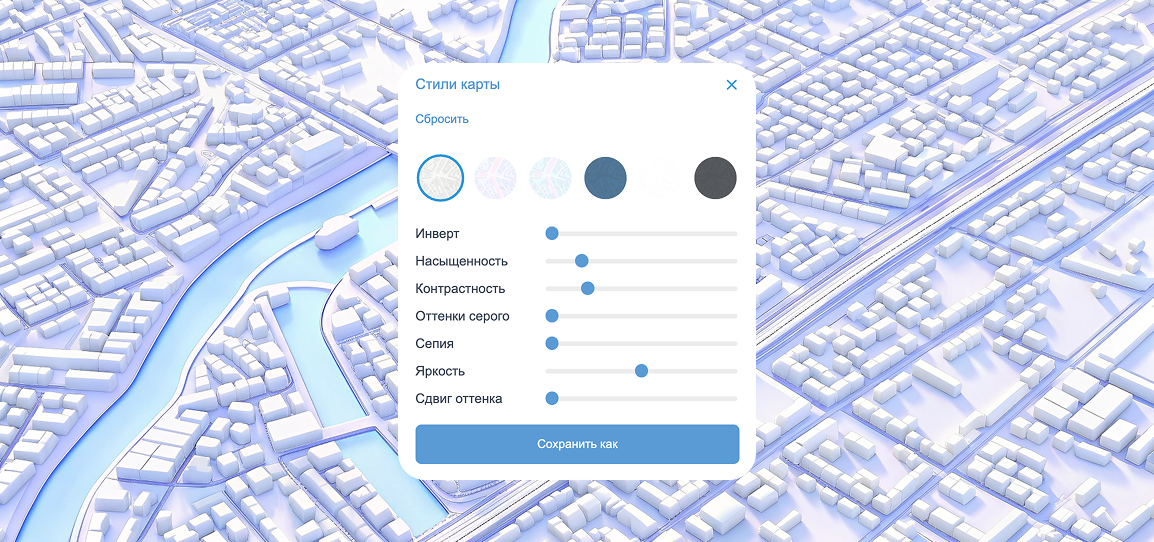
Task: Click the Сепия slider handle
Action: 551,343
